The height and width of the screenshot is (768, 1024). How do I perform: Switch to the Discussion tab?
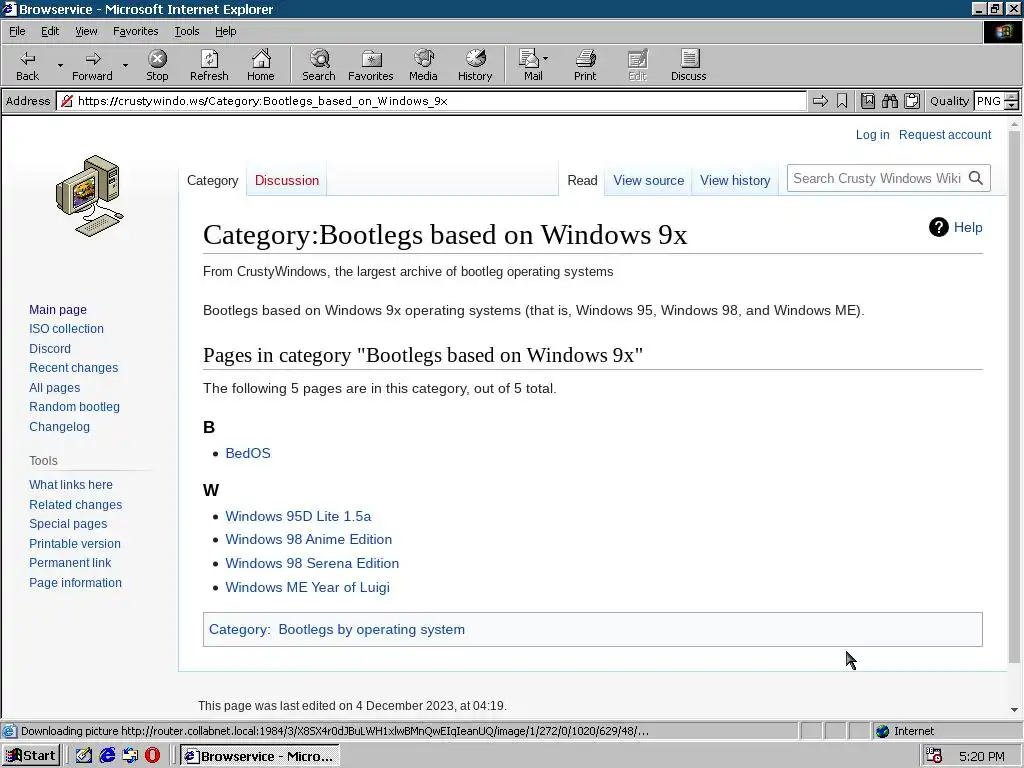287,180
